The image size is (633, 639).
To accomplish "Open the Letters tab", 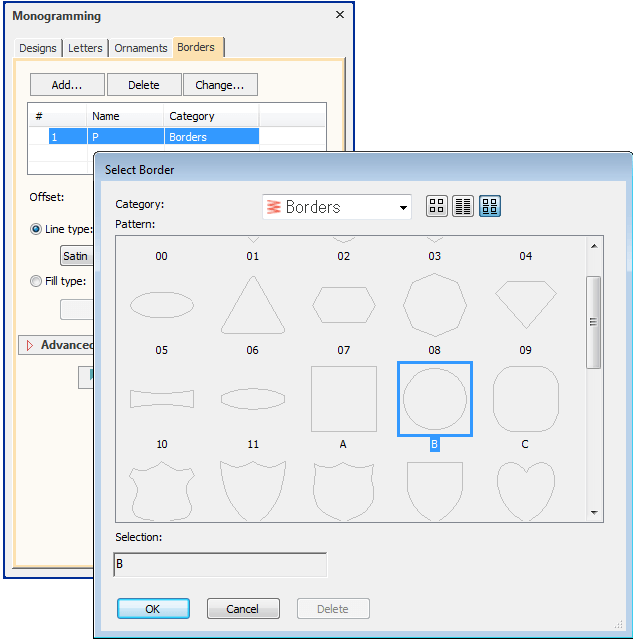I will (x=85, y=48).
